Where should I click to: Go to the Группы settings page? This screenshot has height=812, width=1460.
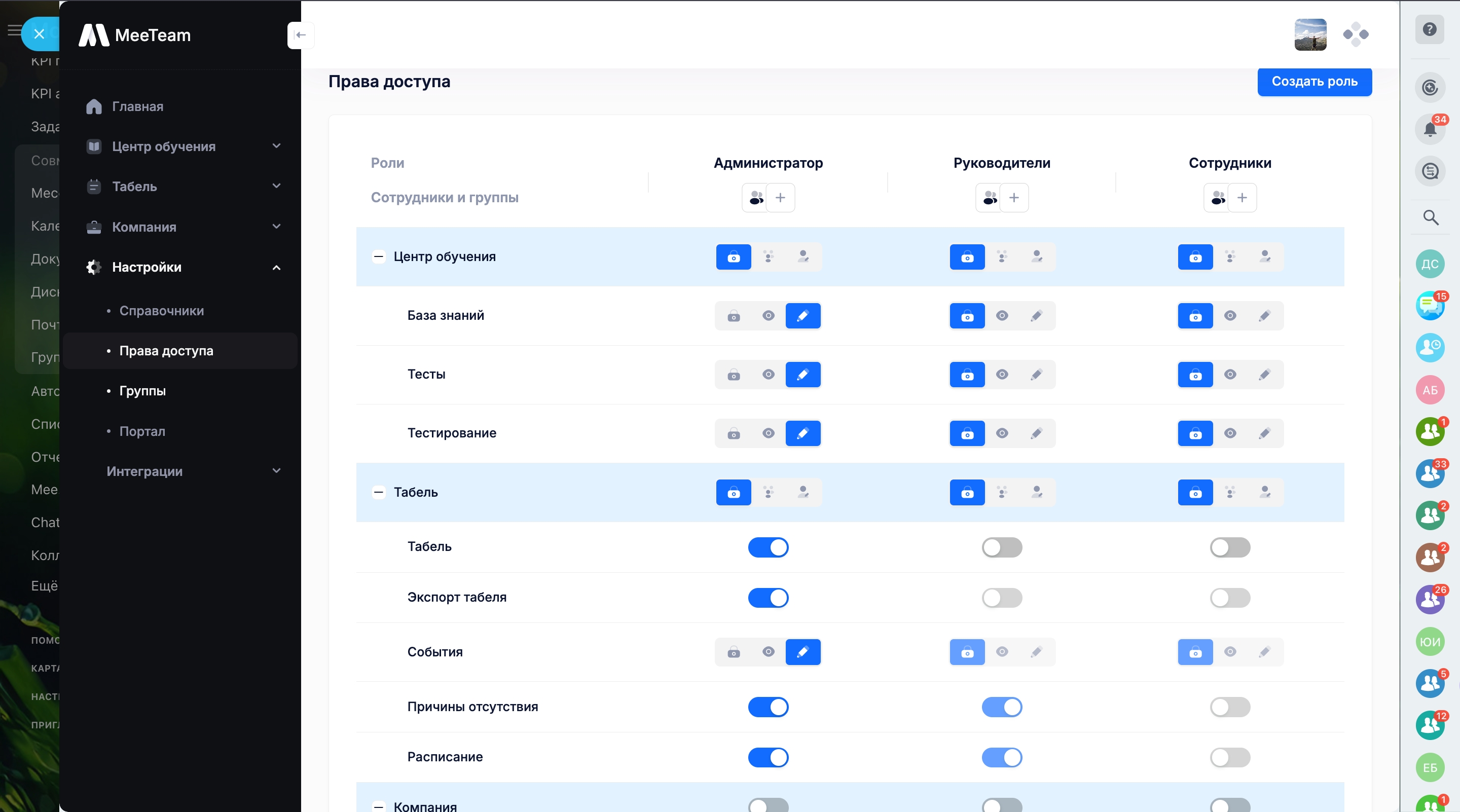pos(142,391)
